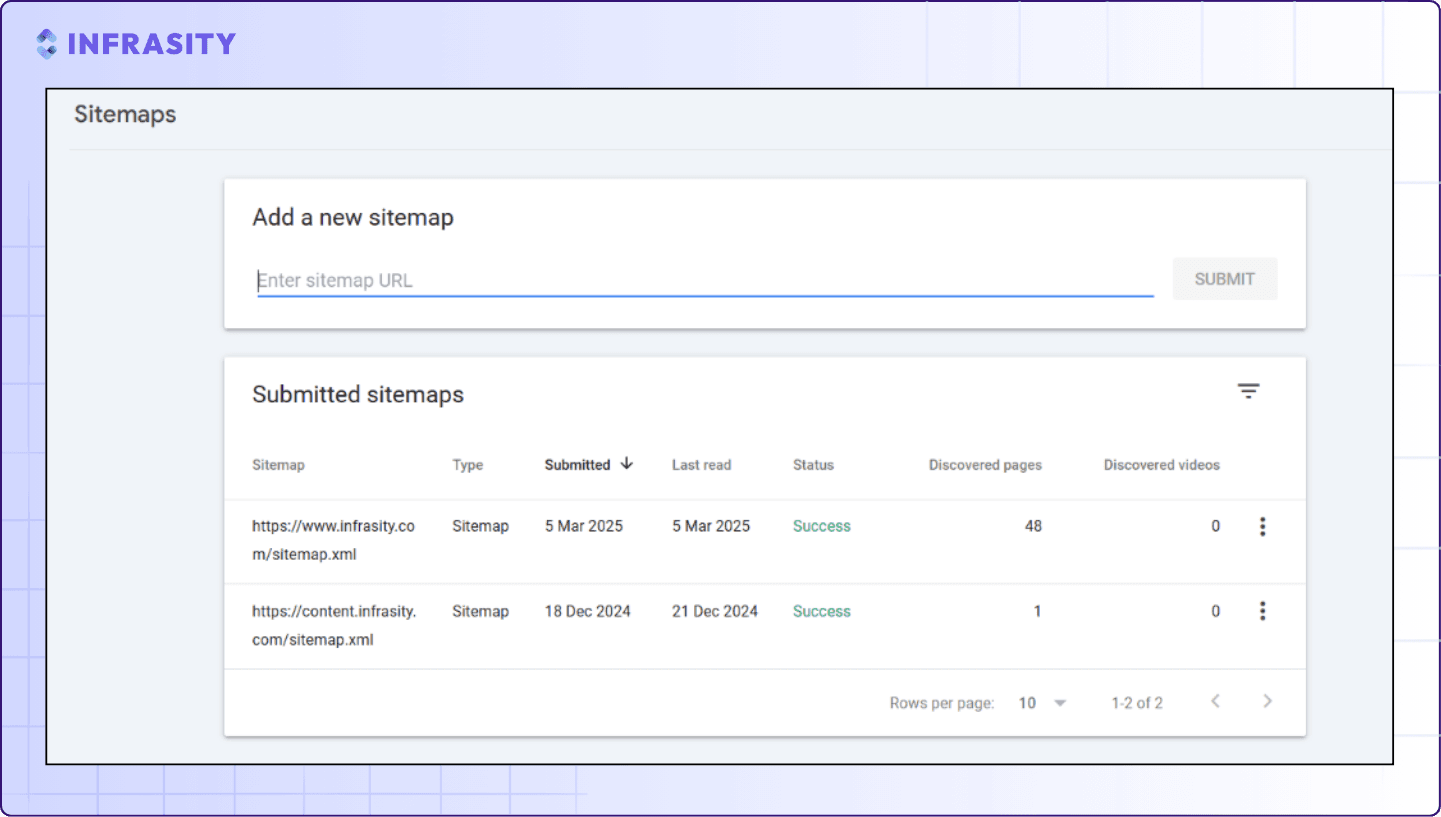Click the Enter sitemap URL field
1441x817 pixels.
705,281
